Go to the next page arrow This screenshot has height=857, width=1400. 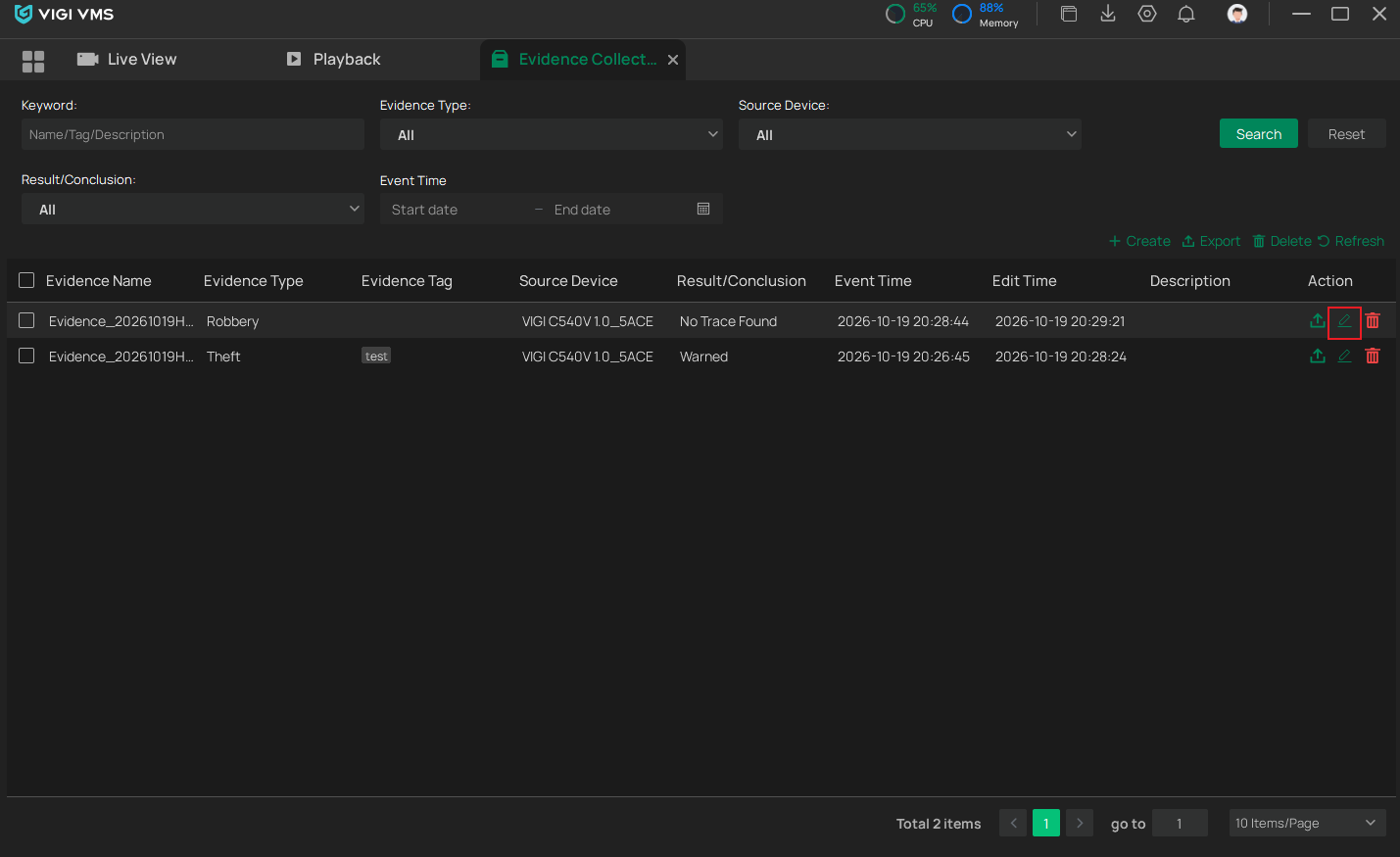(x=1080, y=823)
